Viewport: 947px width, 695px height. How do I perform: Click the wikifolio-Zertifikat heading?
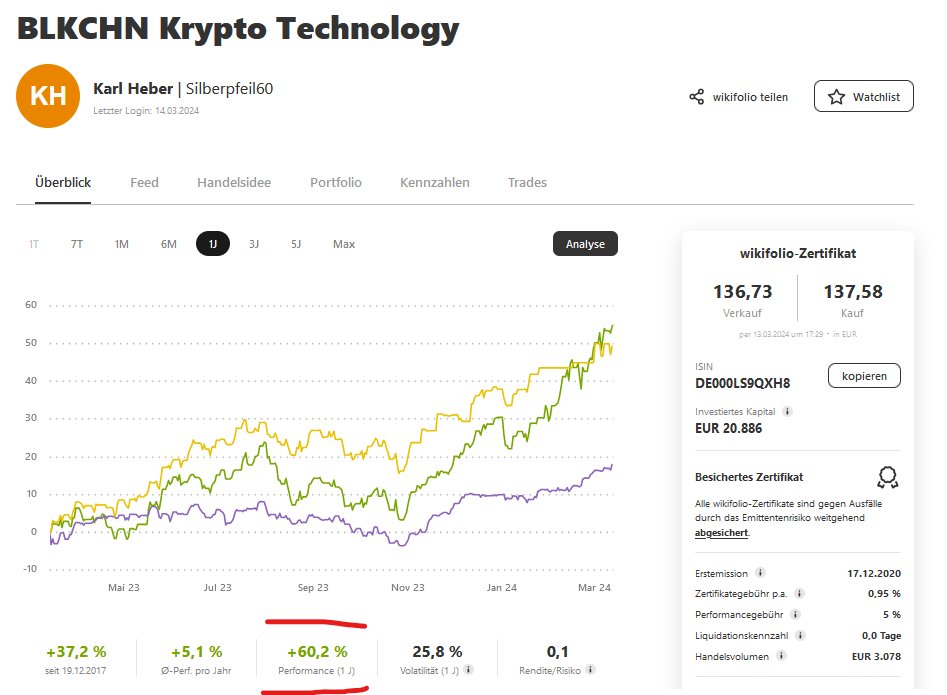click(x=798, y=254)
